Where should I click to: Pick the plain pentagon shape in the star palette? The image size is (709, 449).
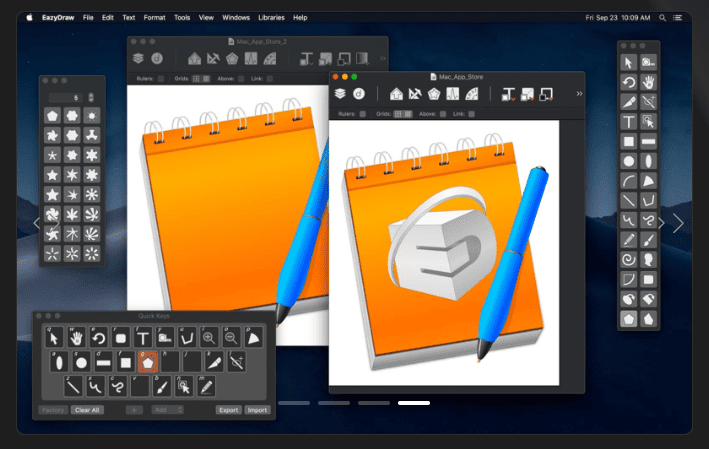pos(52,116)
